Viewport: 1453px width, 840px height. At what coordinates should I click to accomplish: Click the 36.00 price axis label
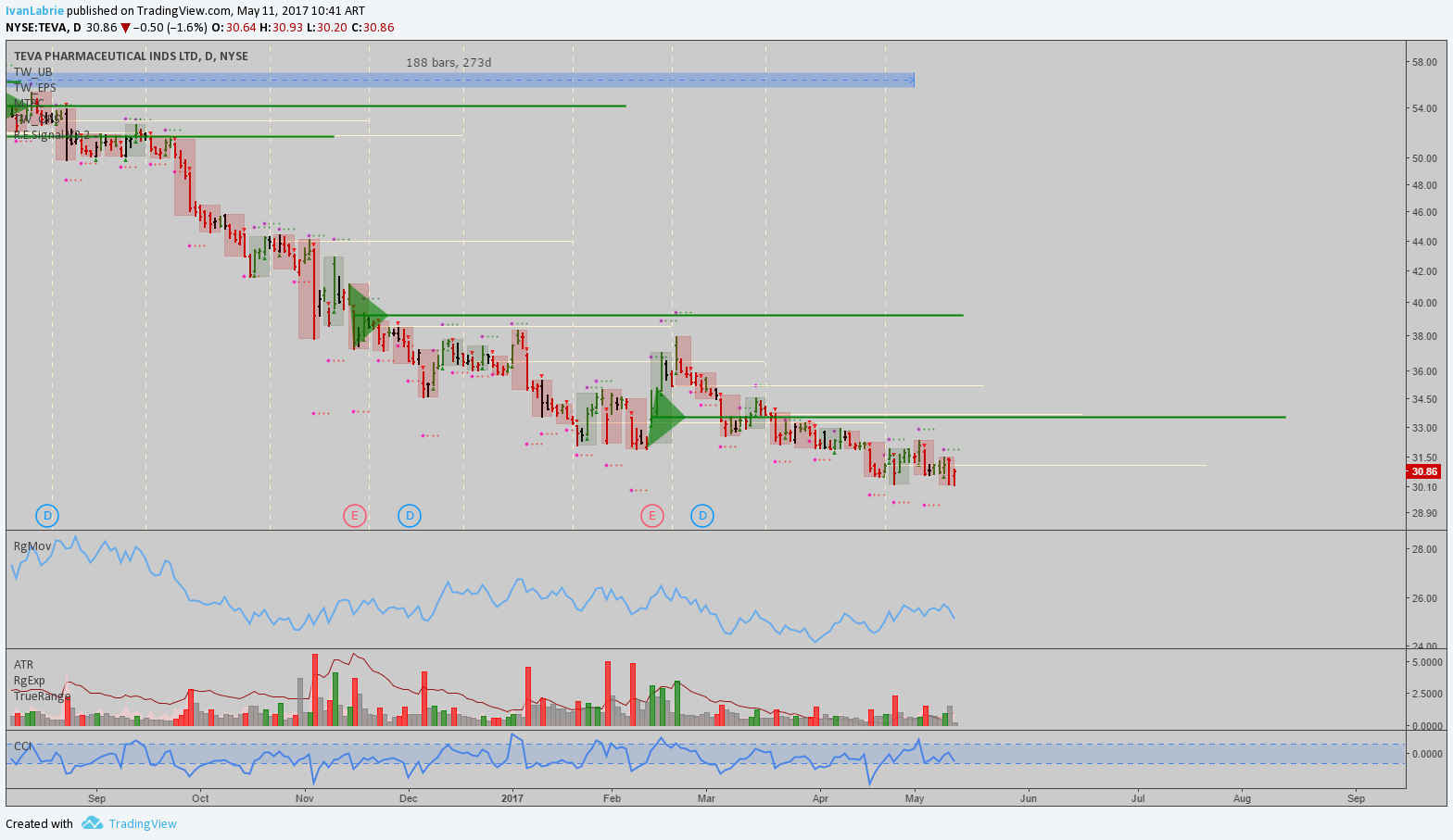point(1424,371)
